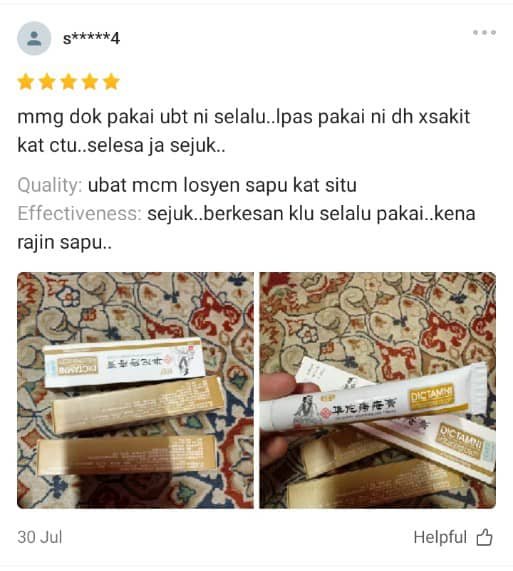Image resolution: width=513 pixels, height=571 pixels.
Task: Click the 'rajin sapu..' line of text
Action: pos(64,242)
